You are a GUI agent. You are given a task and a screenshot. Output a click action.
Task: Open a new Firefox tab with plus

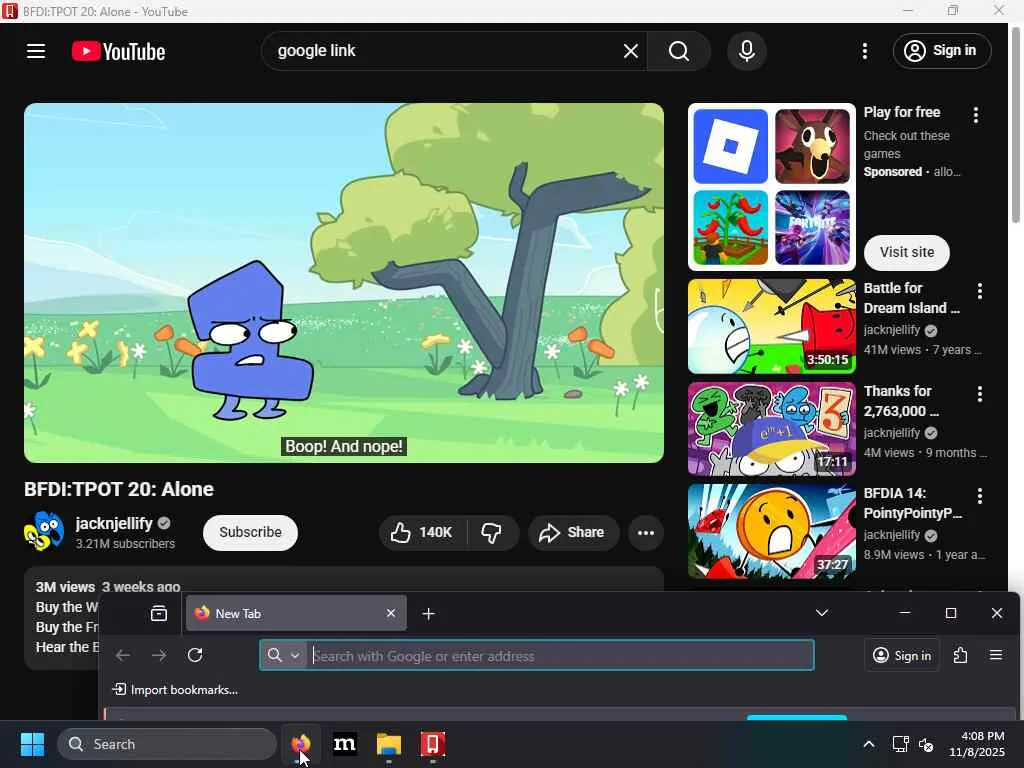(x=428, y=613)
